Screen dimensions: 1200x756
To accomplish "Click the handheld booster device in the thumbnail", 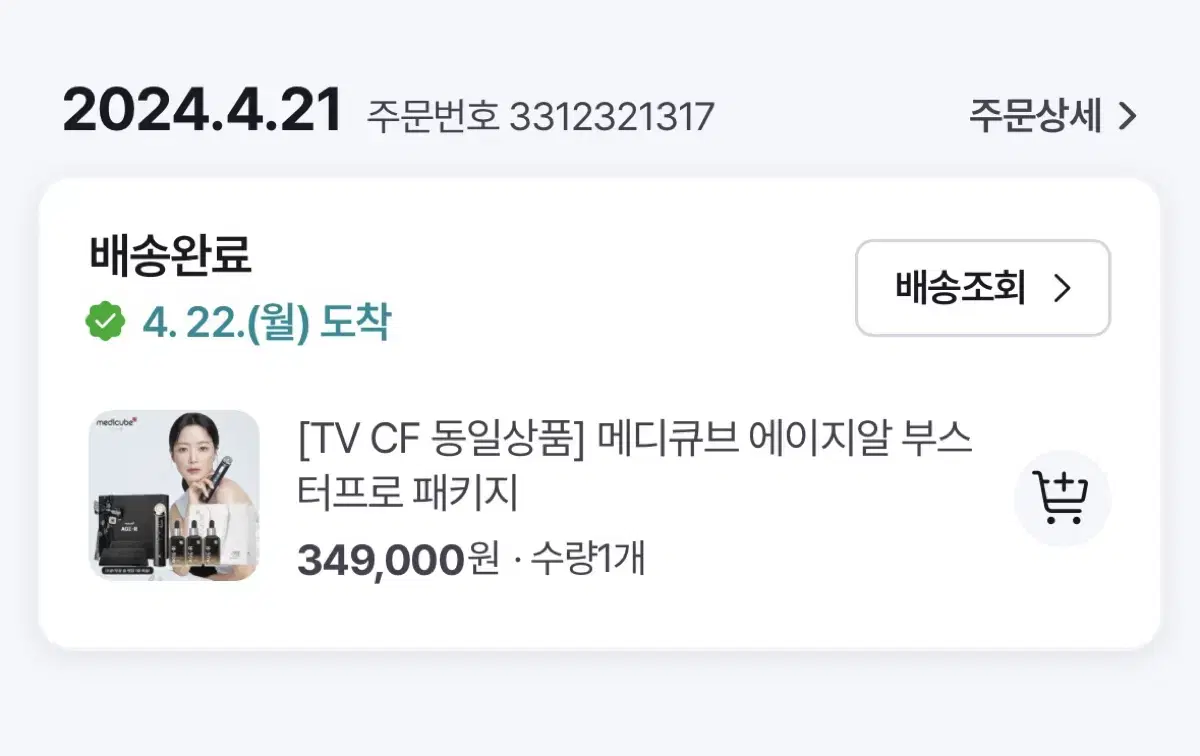I will pos(217,478).
